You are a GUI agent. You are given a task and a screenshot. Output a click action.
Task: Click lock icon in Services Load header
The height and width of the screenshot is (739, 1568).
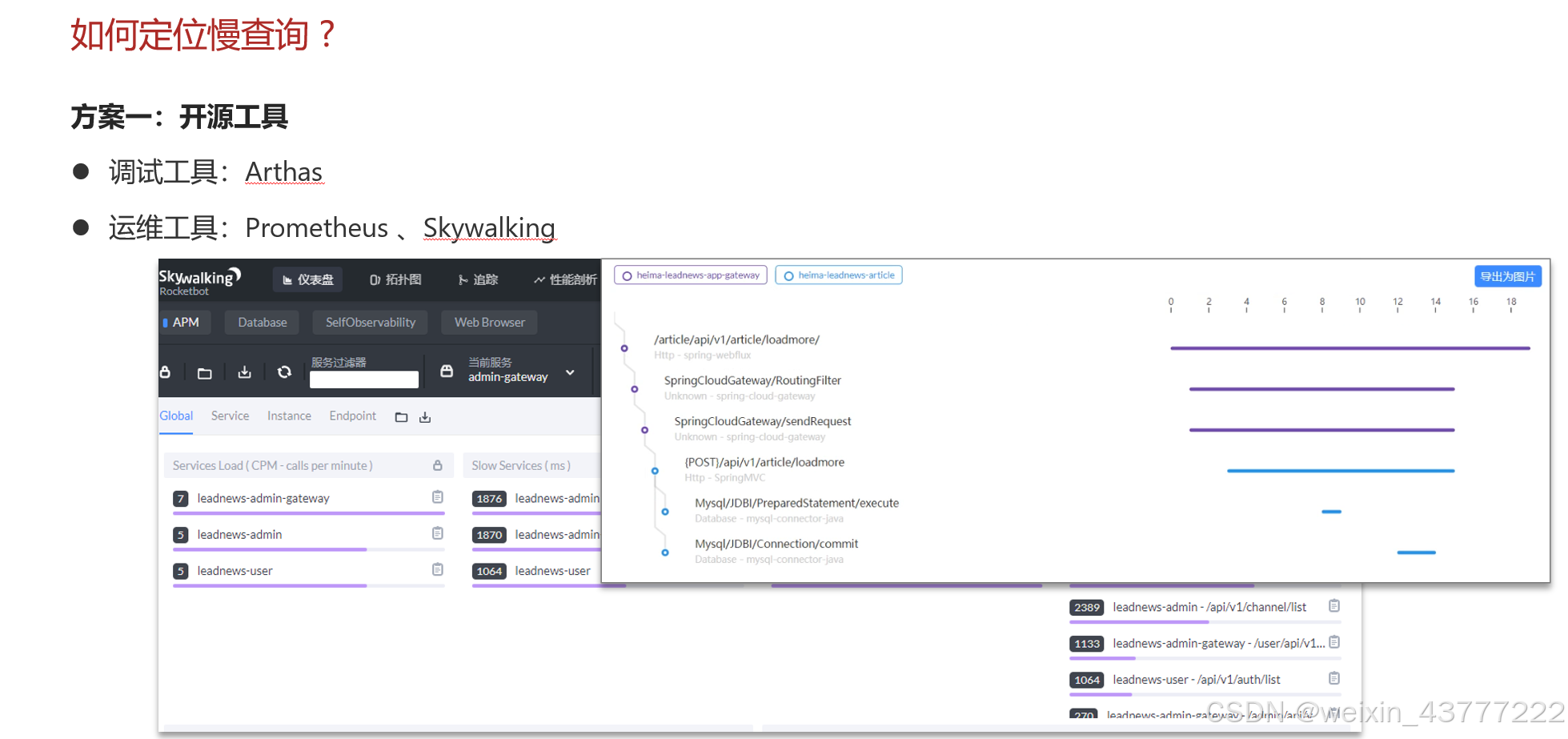[x=438, y=465]
